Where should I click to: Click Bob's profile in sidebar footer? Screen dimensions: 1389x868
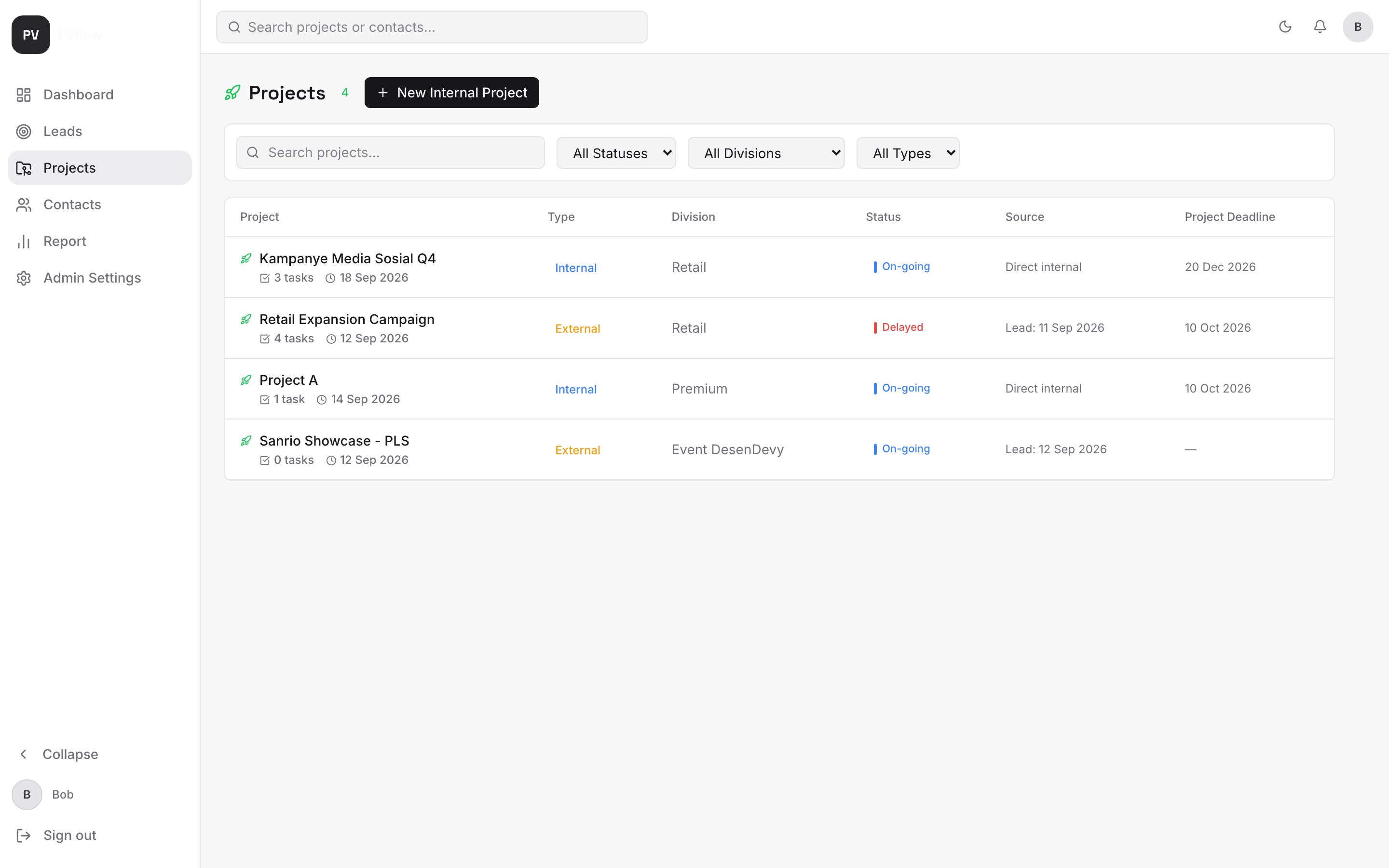[x=43, y=795]
